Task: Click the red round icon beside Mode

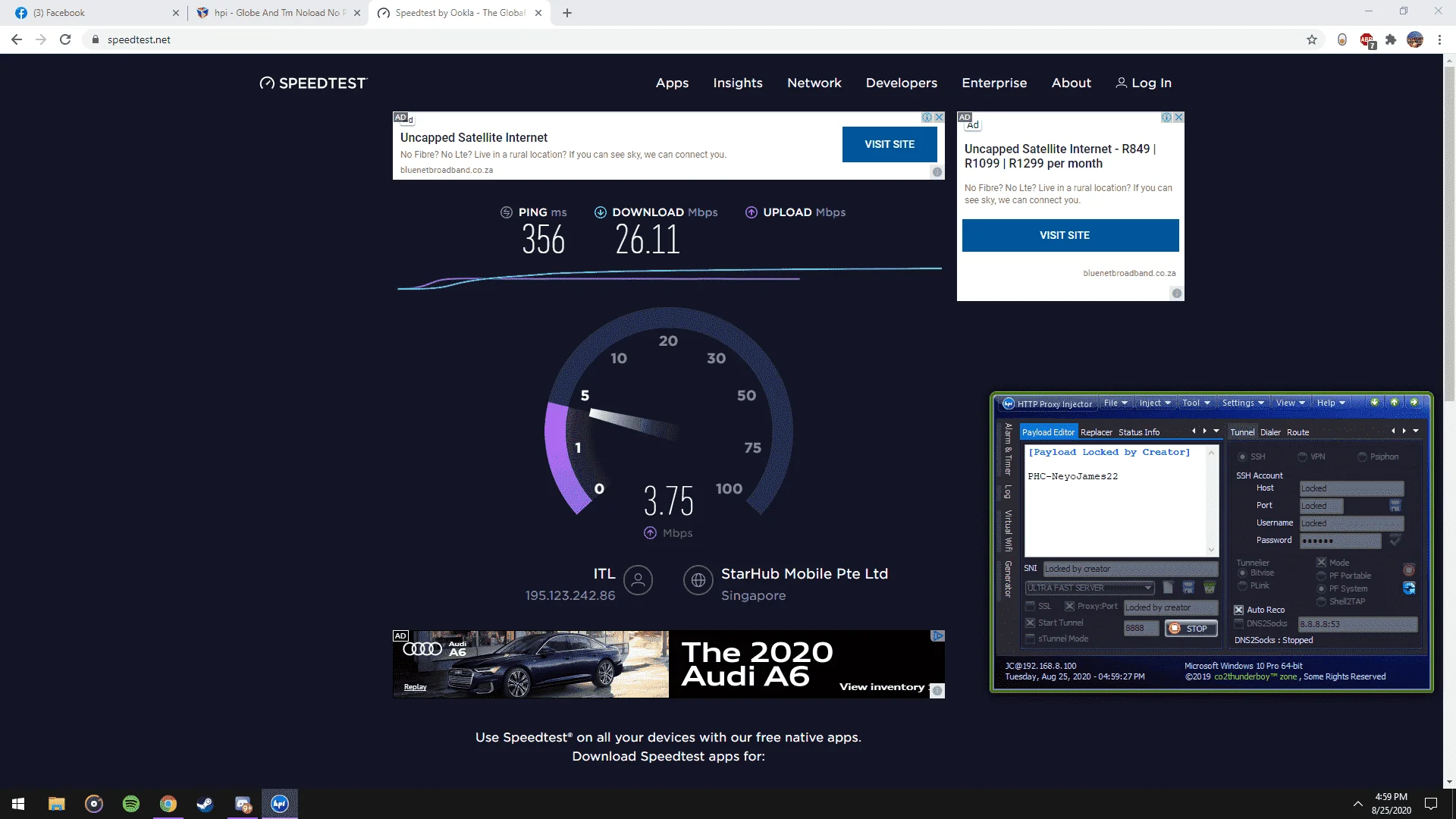Action: click(1409, 570)
